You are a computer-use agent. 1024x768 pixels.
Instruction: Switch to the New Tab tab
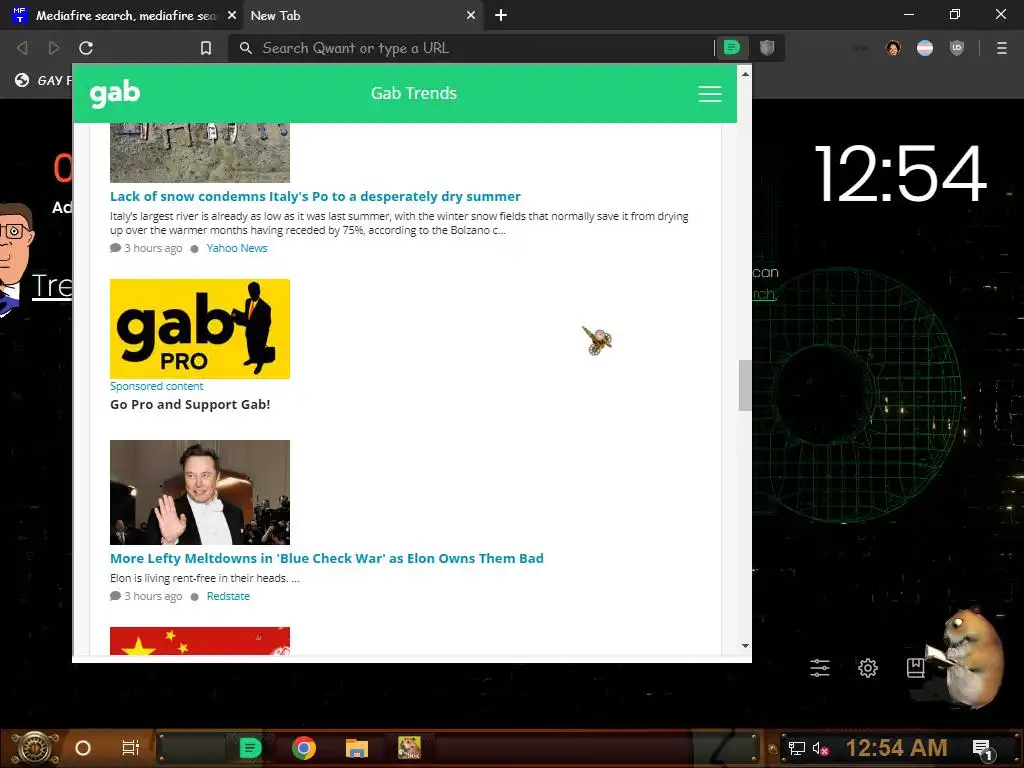click(x=362, y=15)
